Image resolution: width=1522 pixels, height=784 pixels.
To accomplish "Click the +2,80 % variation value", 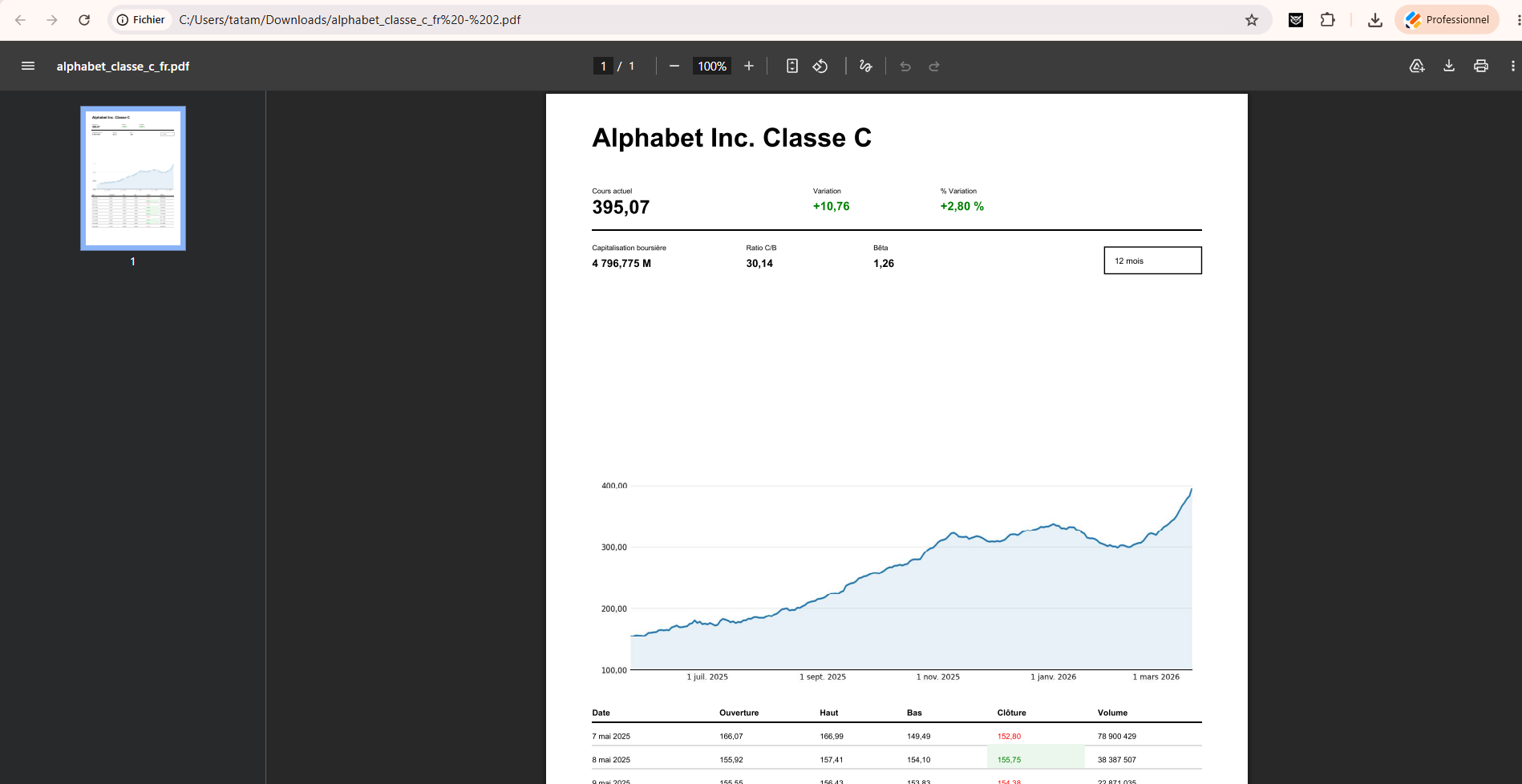I will coord(961,206).
